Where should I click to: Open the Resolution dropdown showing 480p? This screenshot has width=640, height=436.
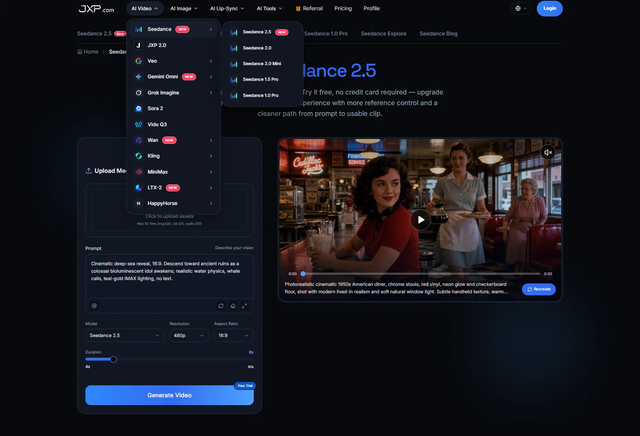coord(189,336)
